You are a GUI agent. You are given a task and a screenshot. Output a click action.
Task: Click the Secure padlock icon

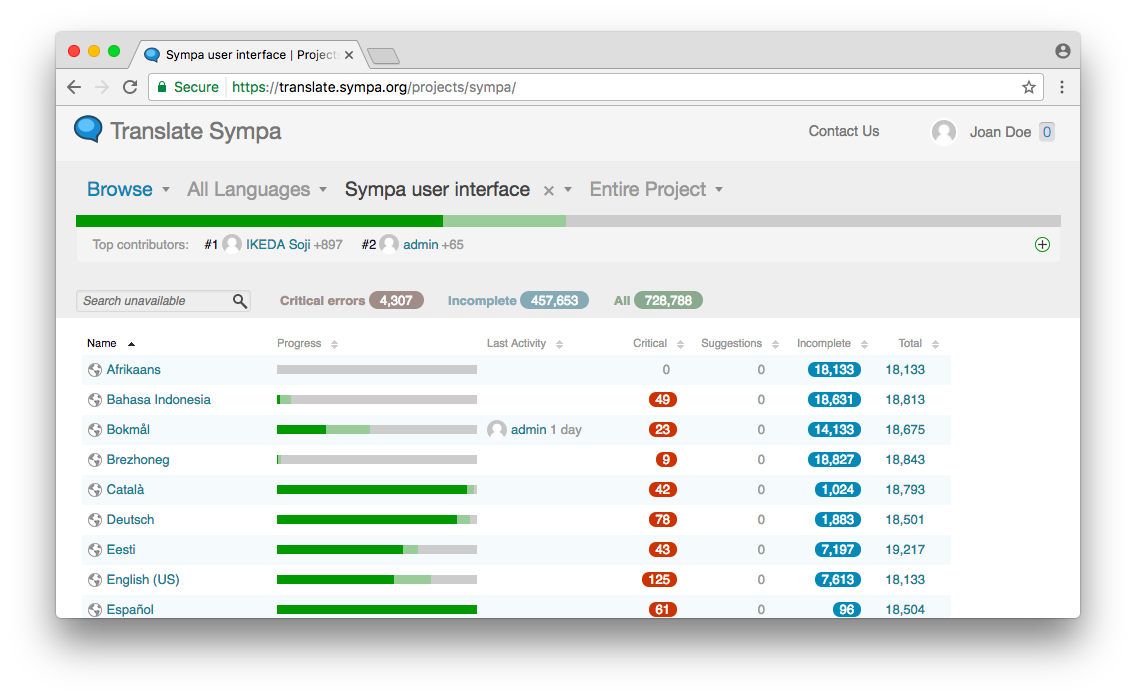click(x=162, y=87)
